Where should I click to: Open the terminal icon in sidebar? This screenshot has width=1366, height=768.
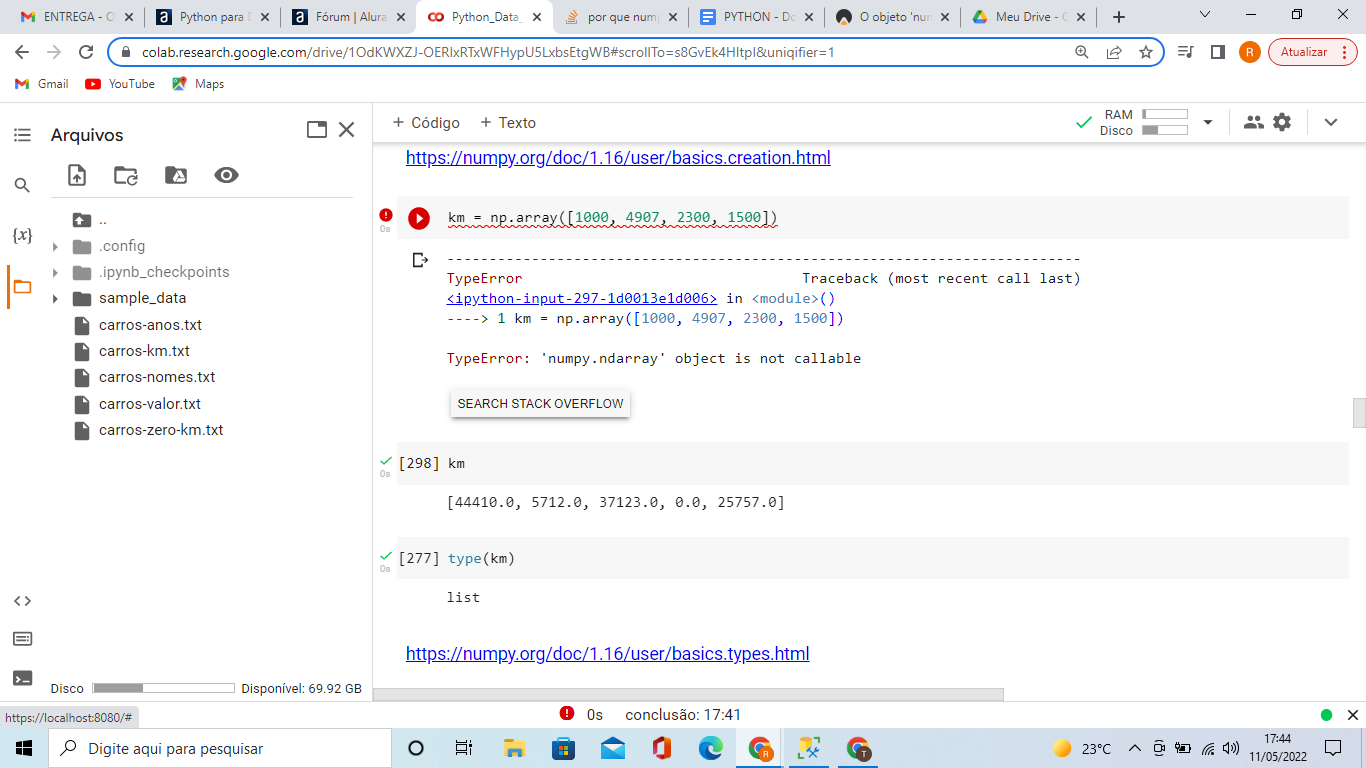click(22, 678)
